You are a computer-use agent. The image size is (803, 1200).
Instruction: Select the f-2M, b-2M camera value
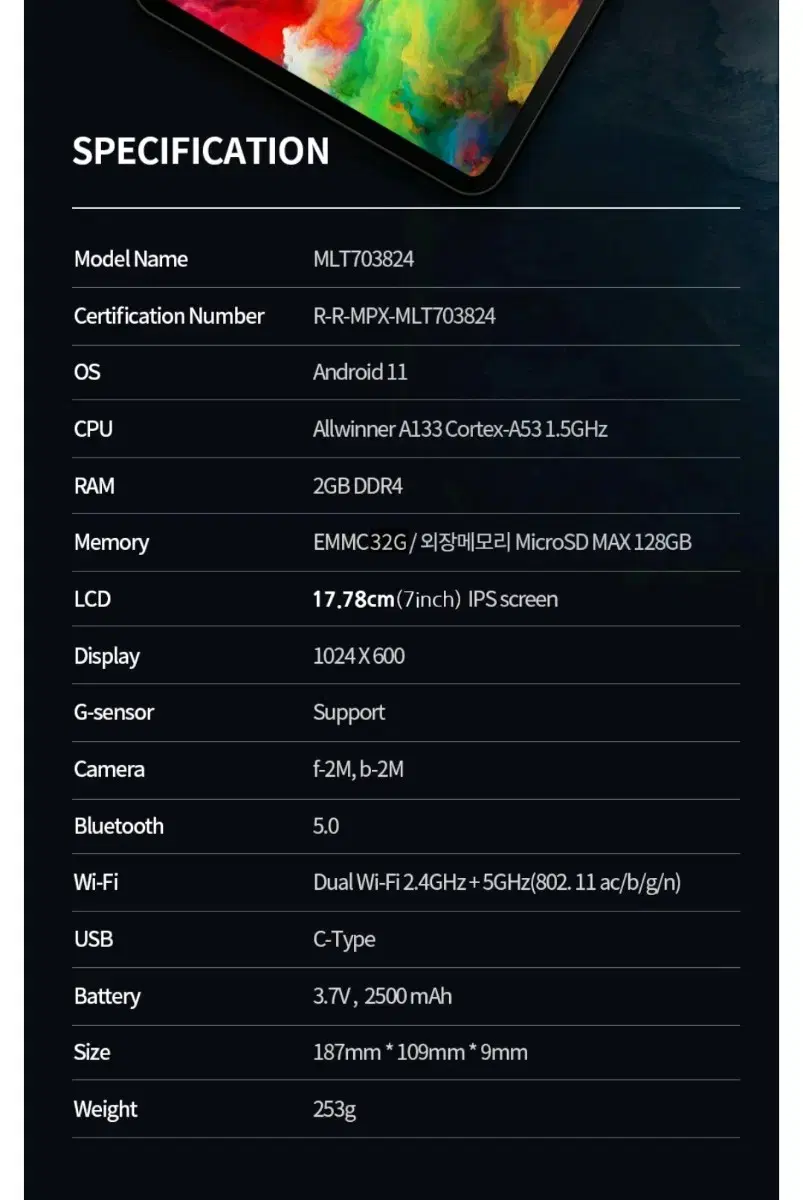[x=359, y=769]
